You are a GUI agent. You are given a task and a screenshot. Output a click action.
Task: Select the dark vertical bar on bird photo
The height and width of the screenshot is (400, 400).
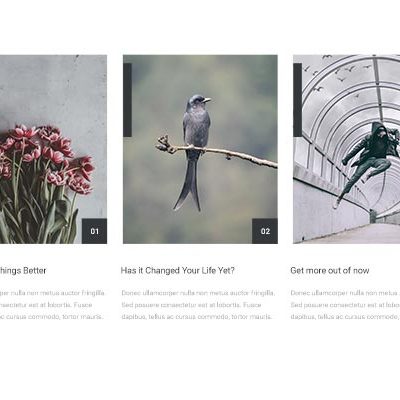point(127,100)
